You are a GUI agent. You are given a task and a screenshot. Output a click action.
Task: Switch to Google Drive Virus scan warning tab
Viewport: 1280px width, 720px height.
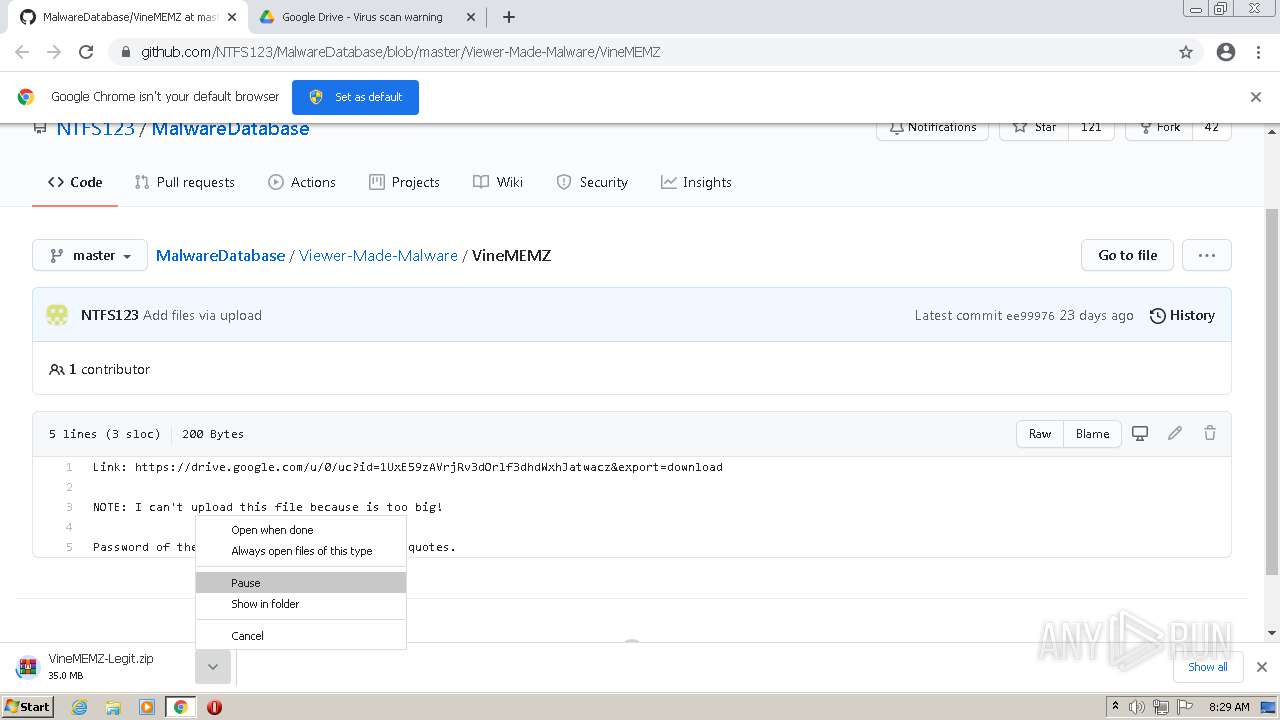click(x=362, y=17)
